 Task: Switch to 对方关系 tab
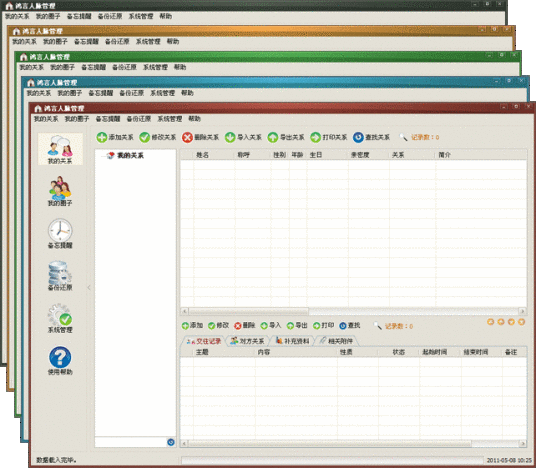(247, 341)
